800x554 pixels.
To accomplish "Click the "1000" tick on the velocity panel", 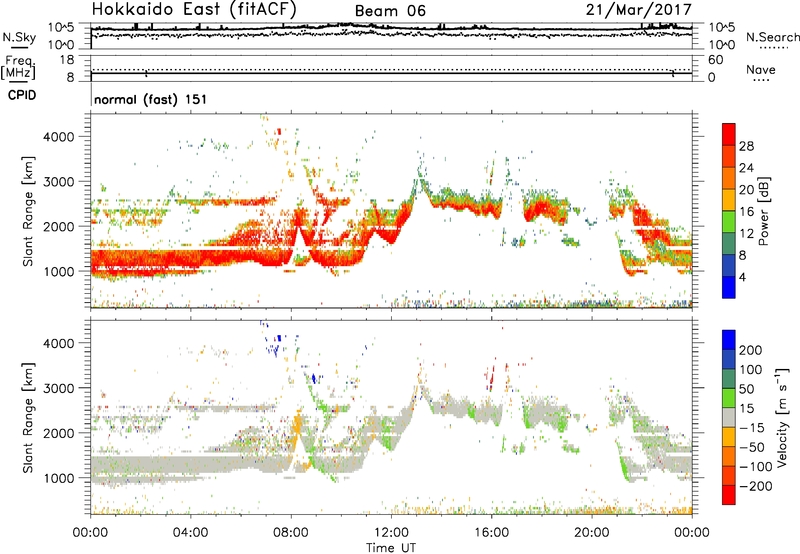I will coord(59,478).
